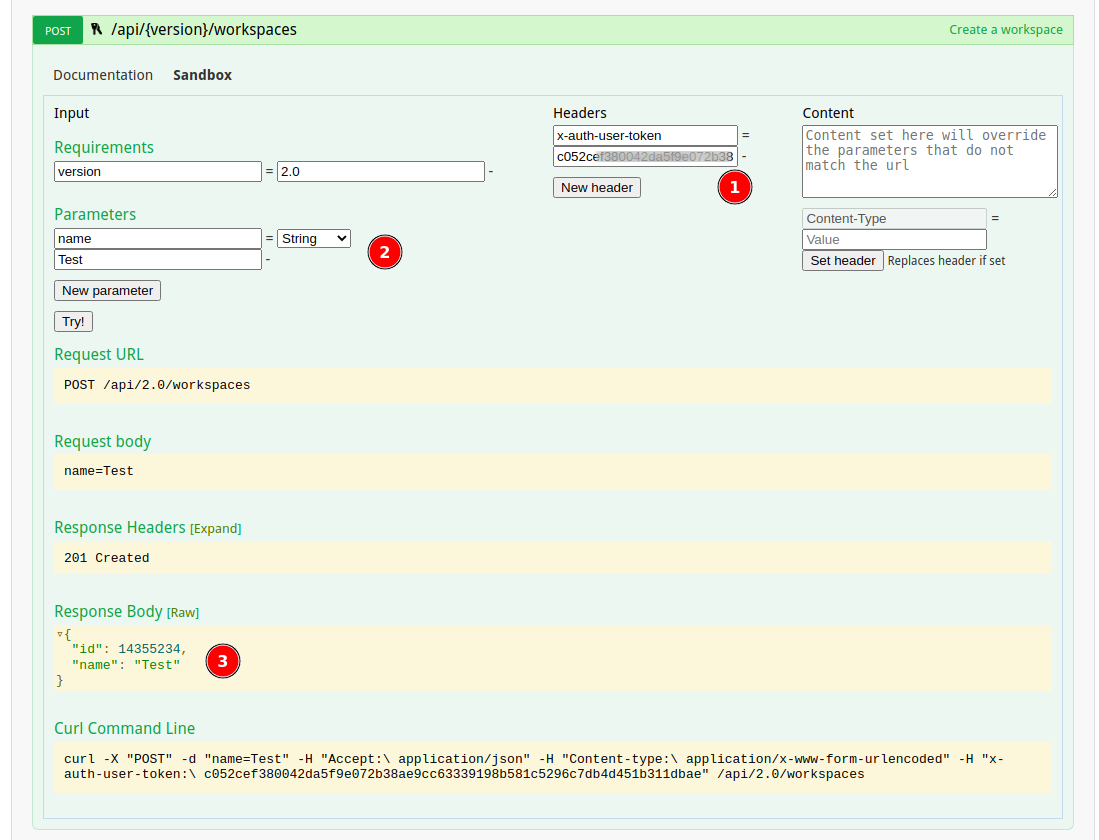Click the Requirements section heading
Viewport: 1099px width, 840px height.
pyautogui.click(x=104, y=147)
